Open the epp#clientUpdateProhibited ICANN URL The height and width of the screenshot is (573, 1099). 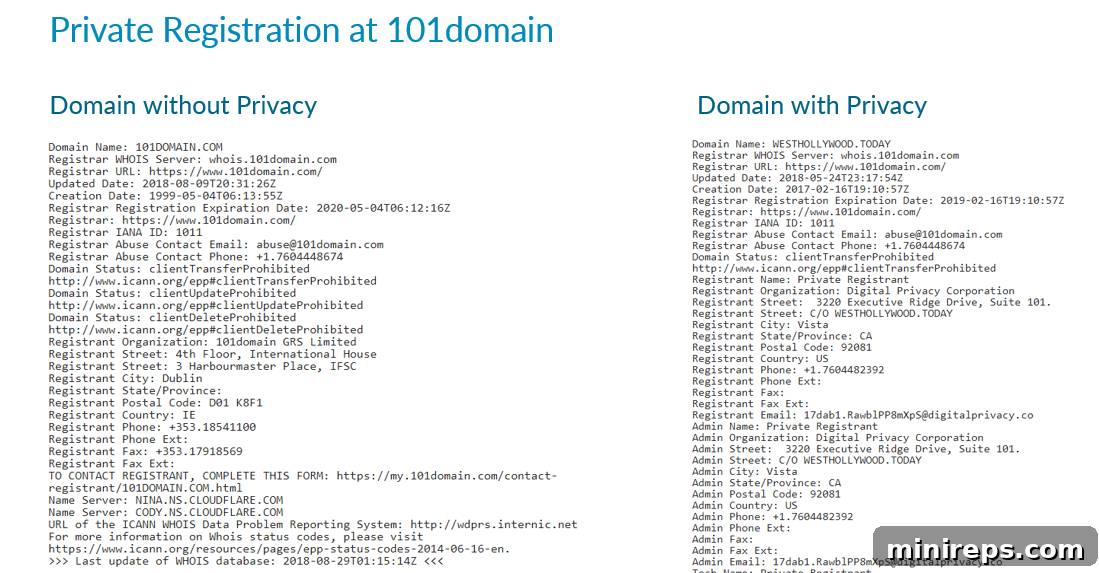pyautogui.click(x=205, y=305)
